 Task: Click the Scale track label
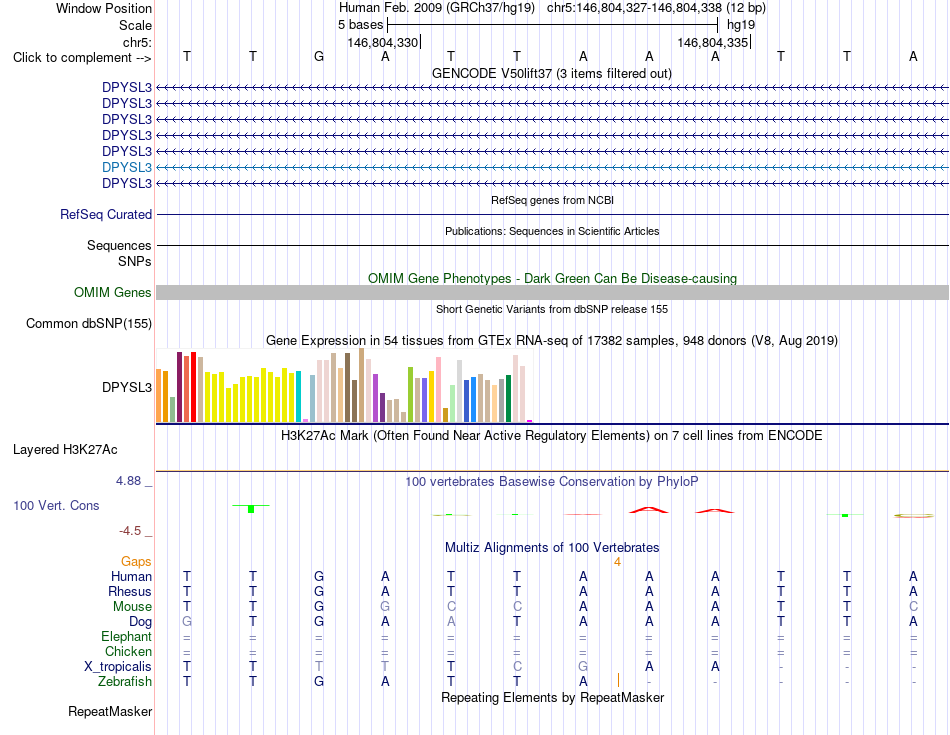[135, 25]
